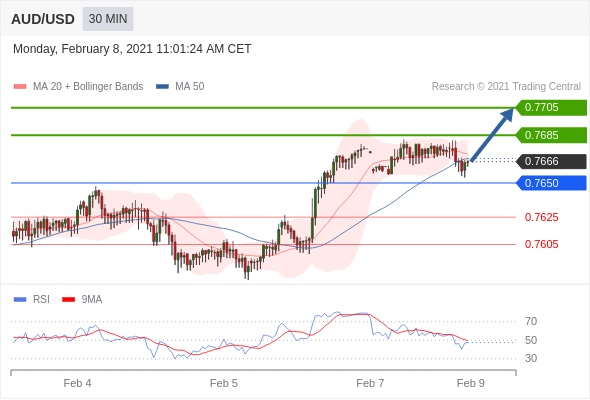Image resolution: width=590 pixels, height=400 pixels.
Task: Select the 0.7705 resistance price tag
Action: coord(551,108)
